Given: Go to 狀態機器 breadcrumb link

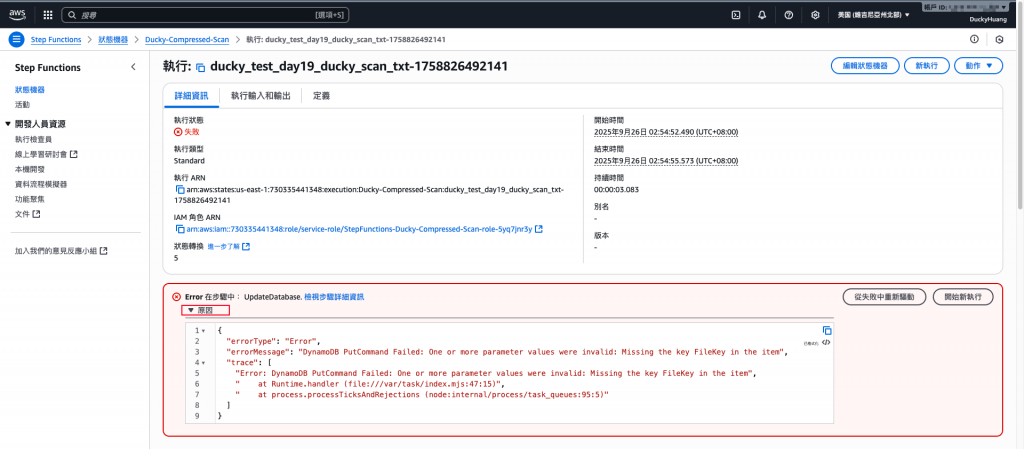Looking at the screenshot, I should point(113,40).
